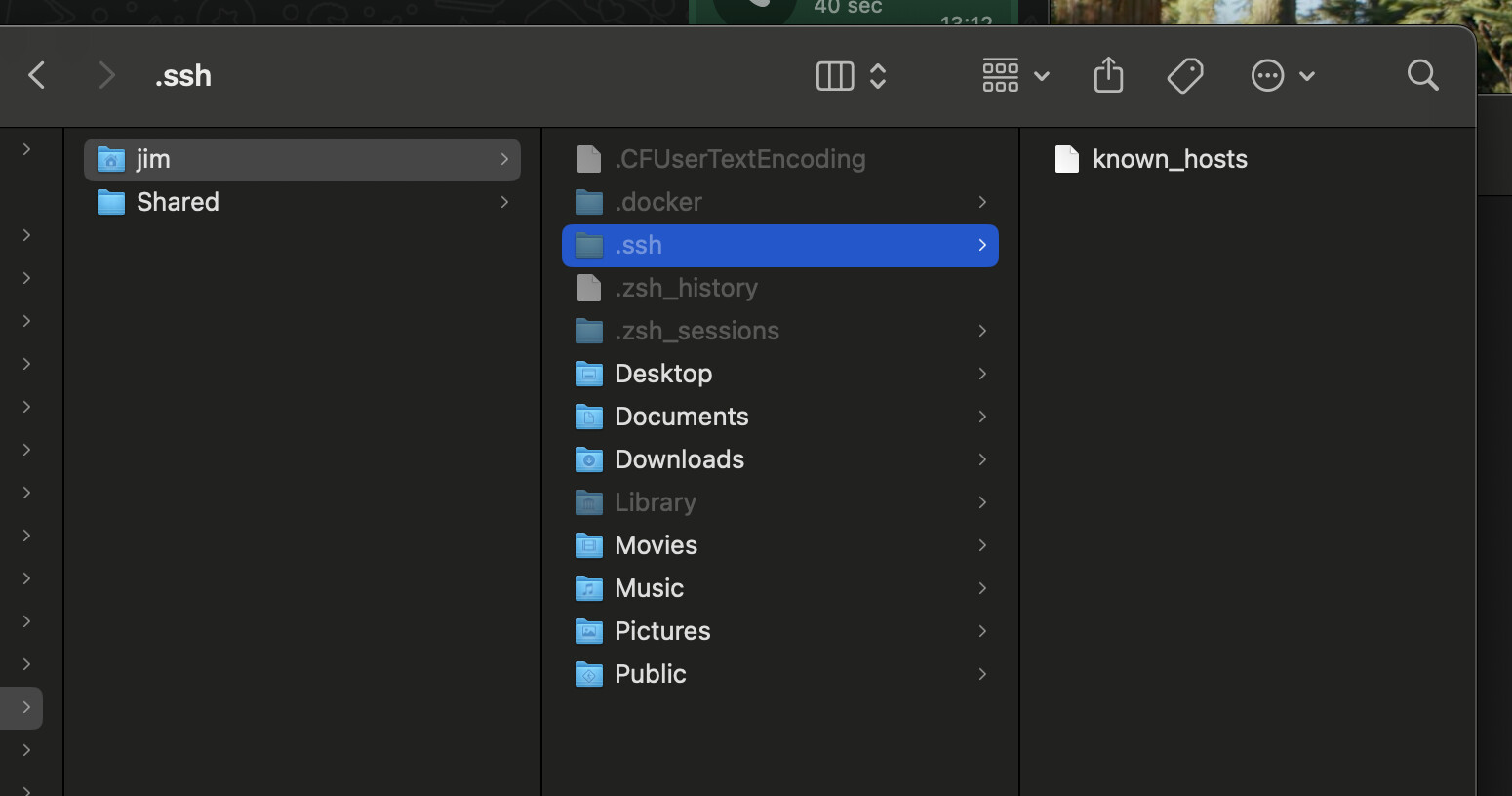Click the .docker folder icon
This screenshot has height=796, width=1512.
(x=589, y=202)
